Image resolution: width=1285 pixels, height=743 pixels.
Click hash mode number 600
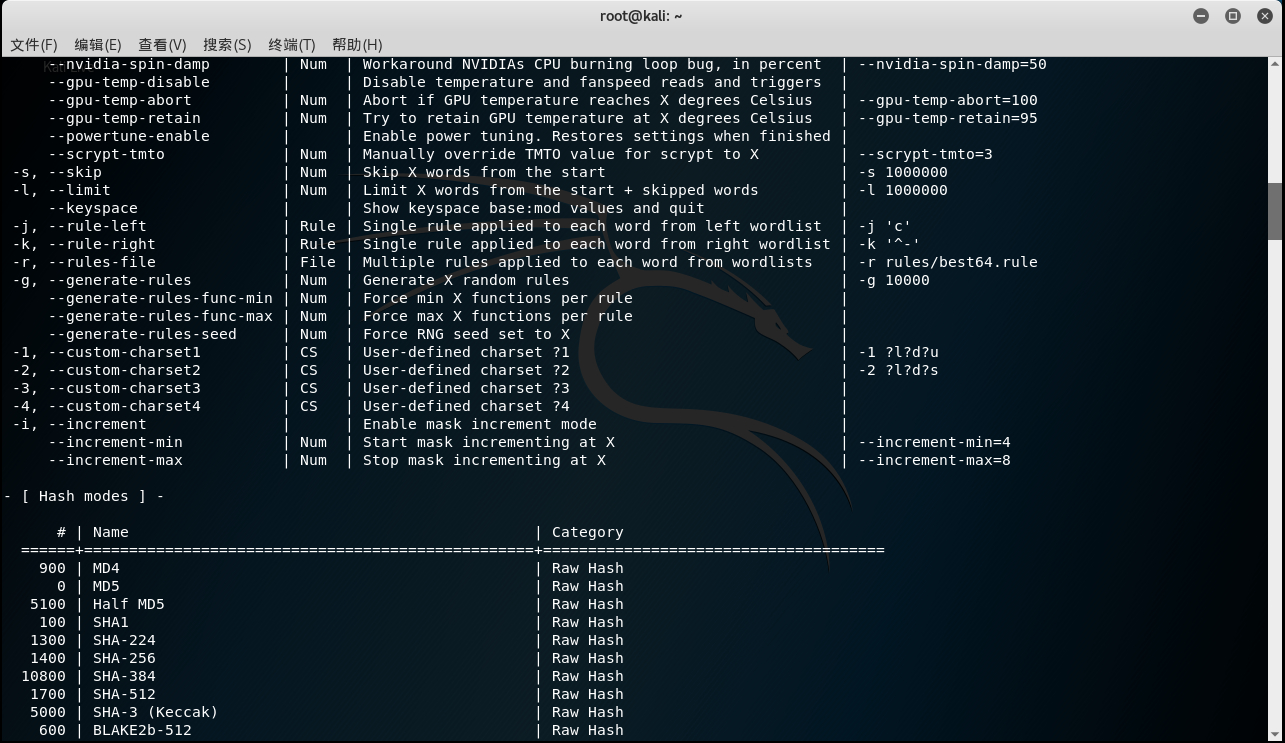point(52,730)
